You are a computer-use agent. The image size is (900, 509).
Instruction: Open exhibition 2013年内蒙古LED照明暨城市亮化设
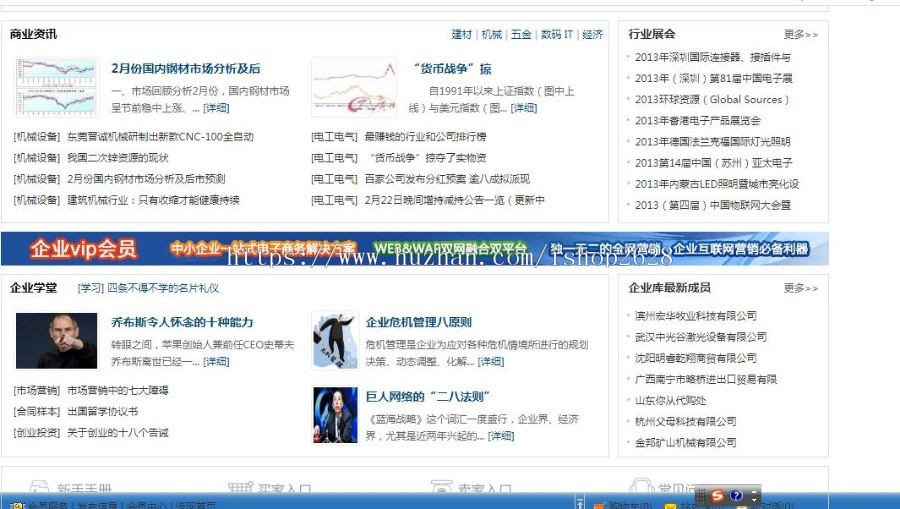716,184
